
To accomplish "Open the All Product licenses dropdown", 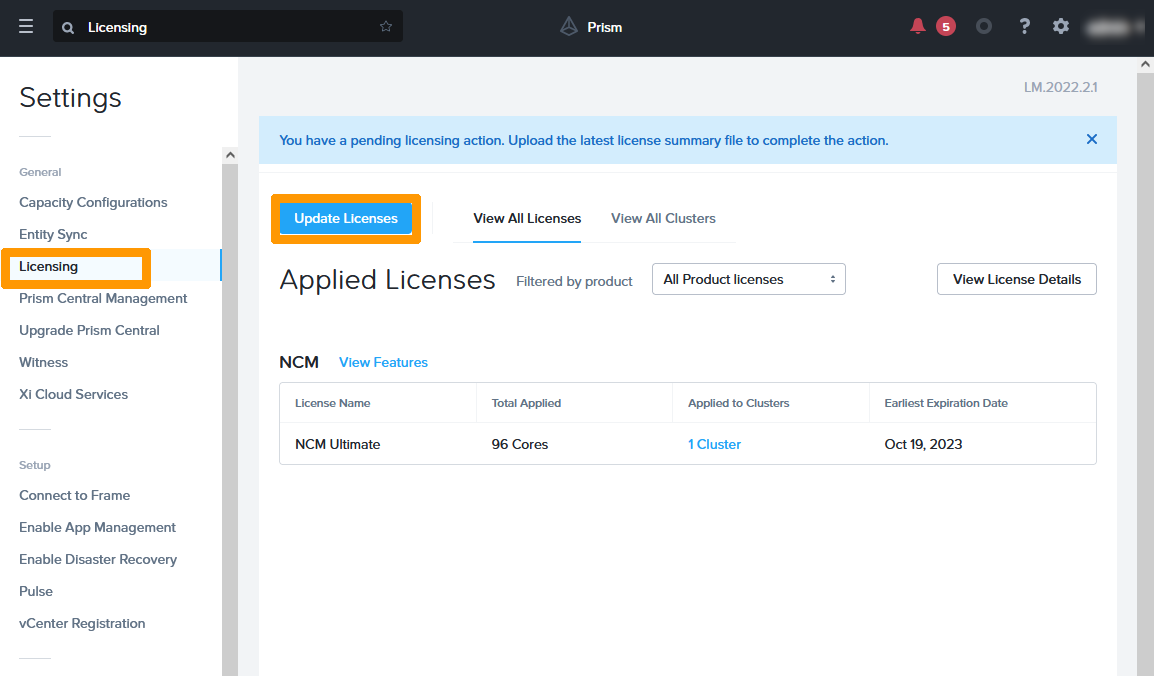I will [x=748, y=279].
